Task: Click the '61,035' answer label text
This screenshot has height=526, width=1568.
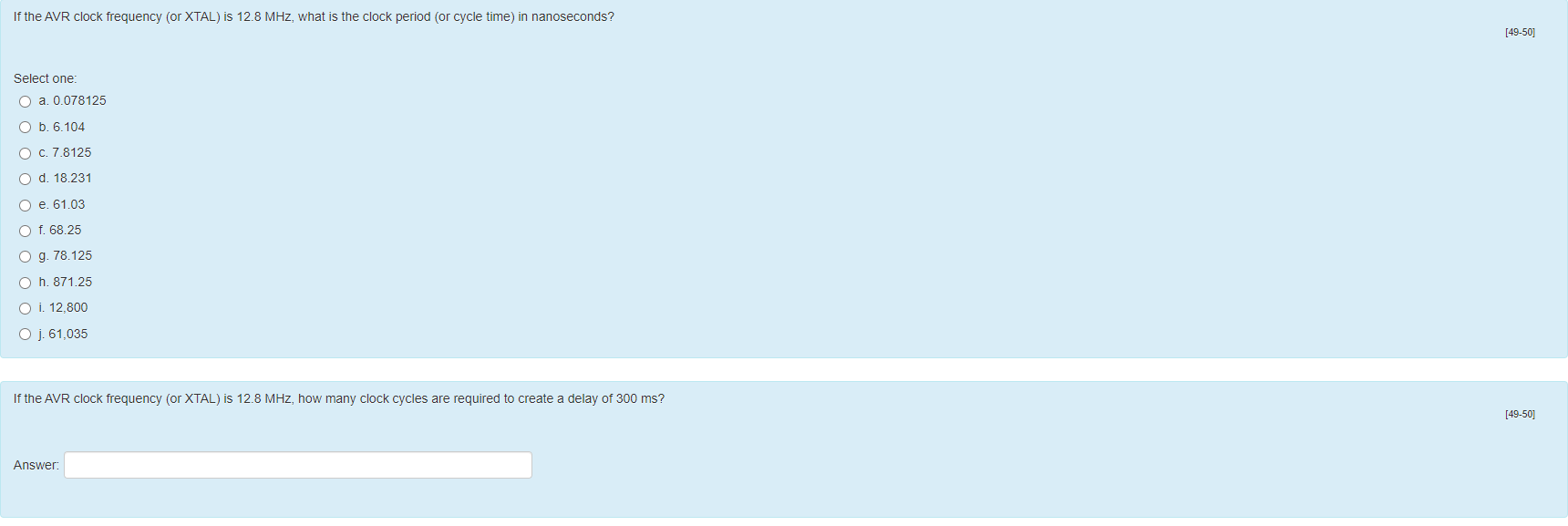Action: point(68,335)
